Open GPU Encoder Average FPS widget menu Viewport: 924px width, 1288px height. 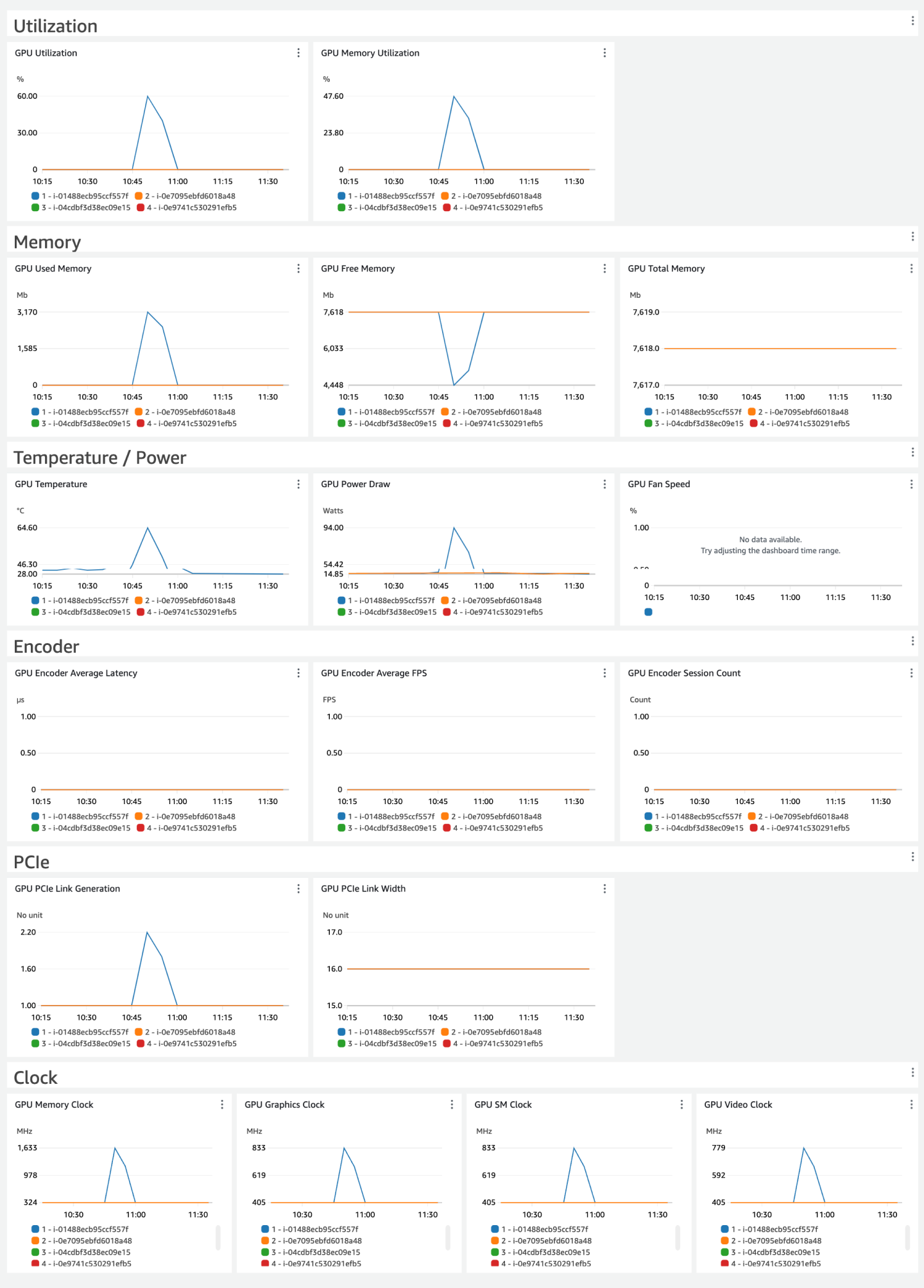pos(604,673)
